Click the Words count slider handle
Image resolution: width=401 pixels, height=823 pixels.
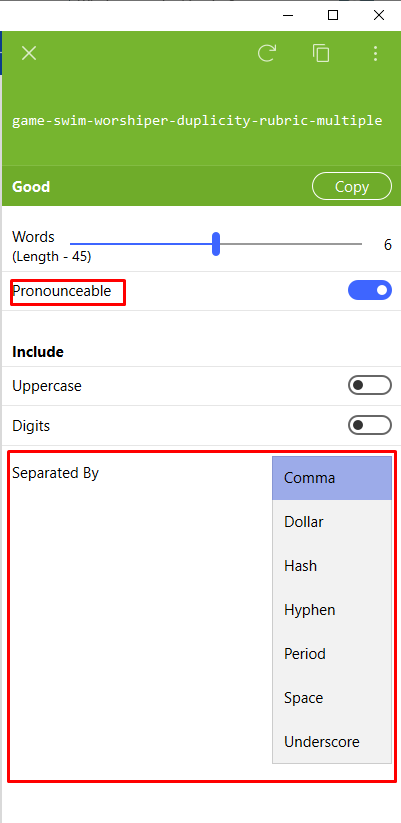pyautogui.click(x=216, y=244)
